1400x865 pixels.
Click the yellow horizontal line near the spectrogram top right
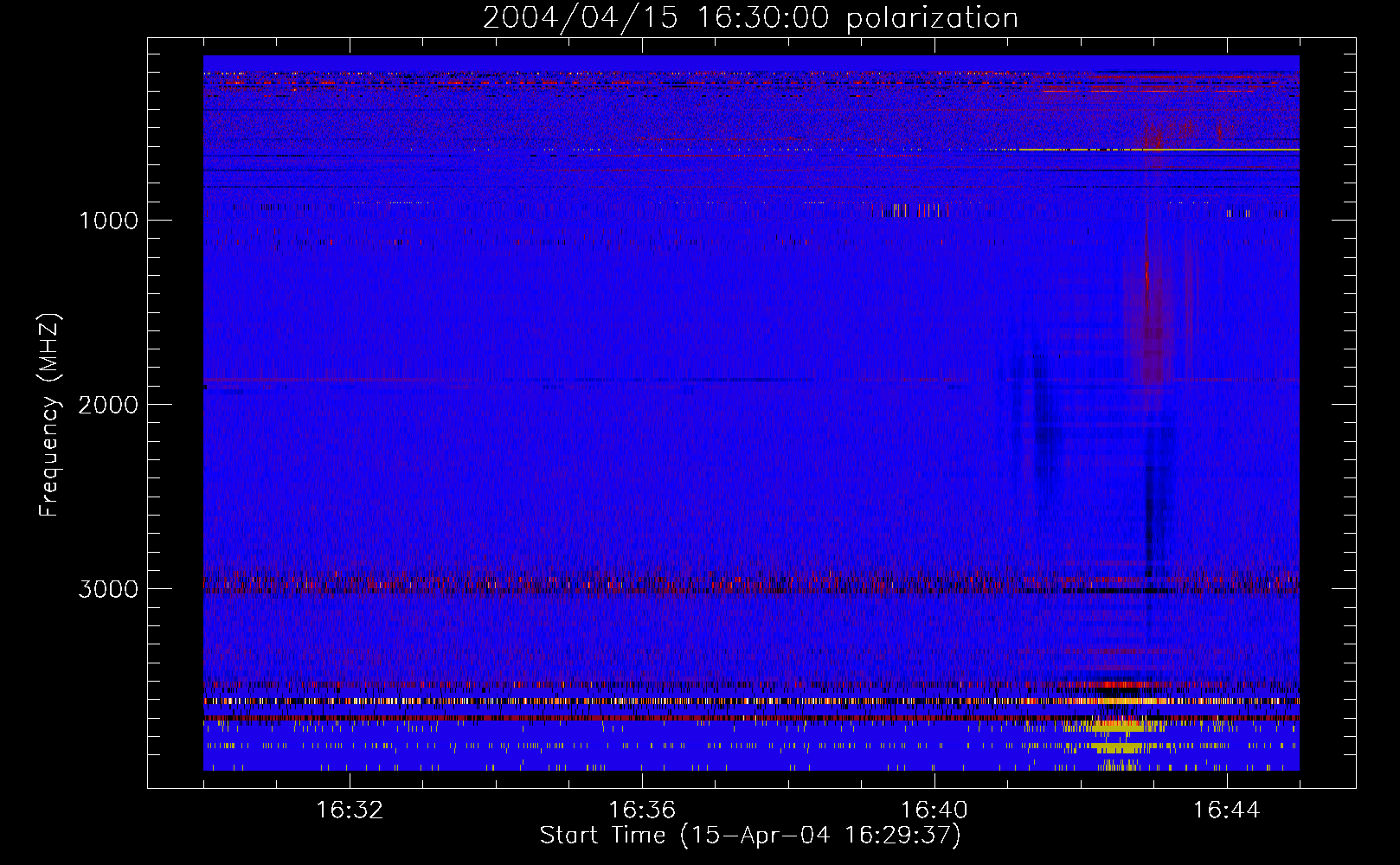point(1159,150)
